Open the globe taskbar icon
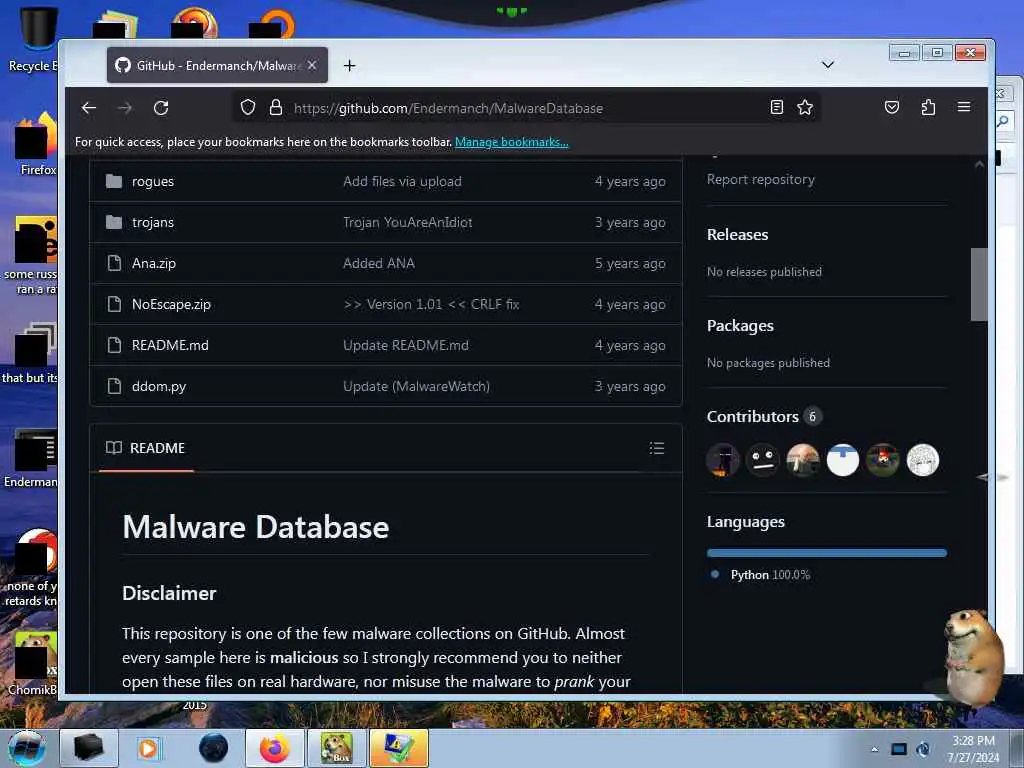 [x=214, y=748]
